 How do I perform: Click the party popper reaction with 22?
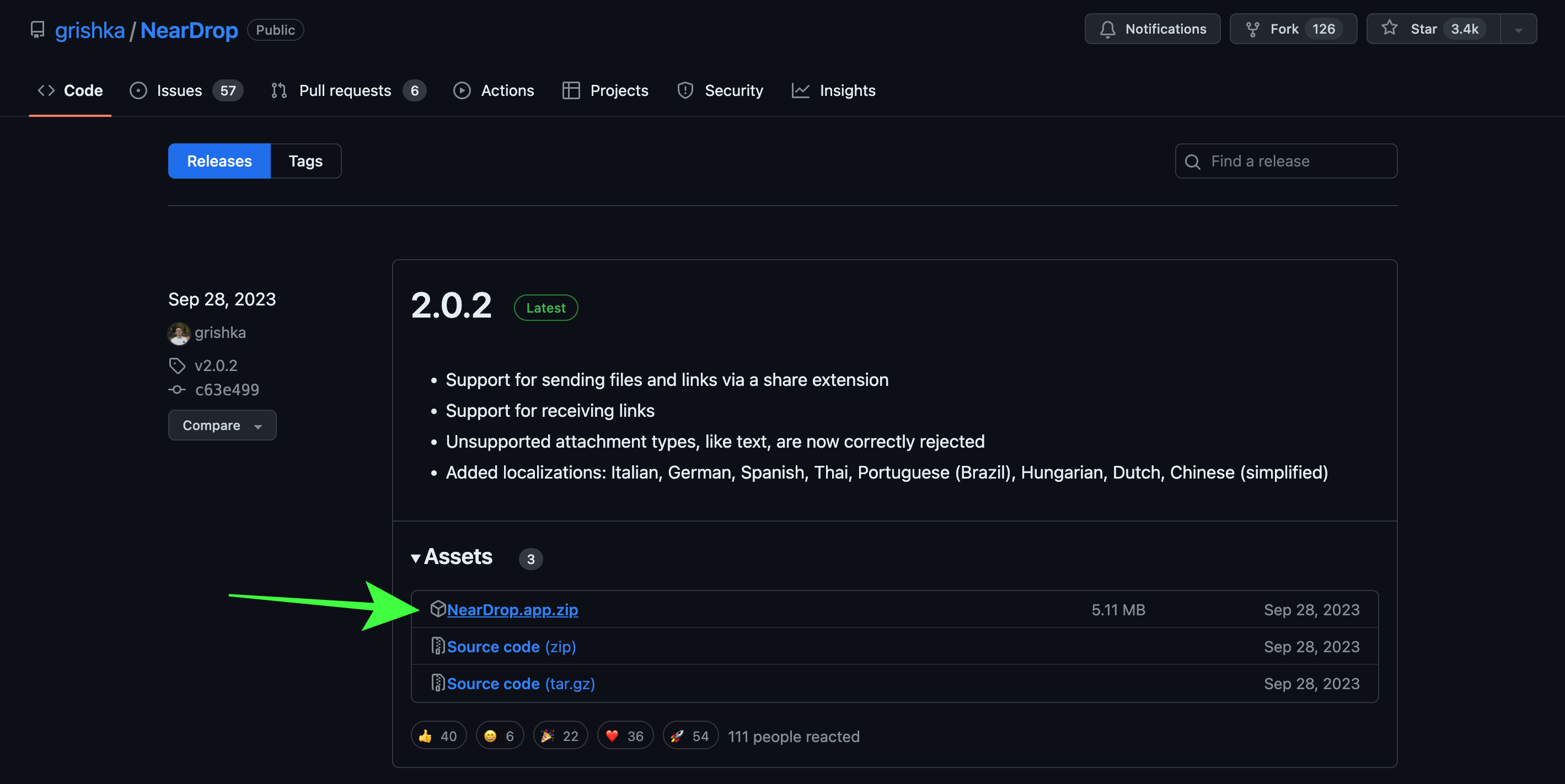point(560,736)
